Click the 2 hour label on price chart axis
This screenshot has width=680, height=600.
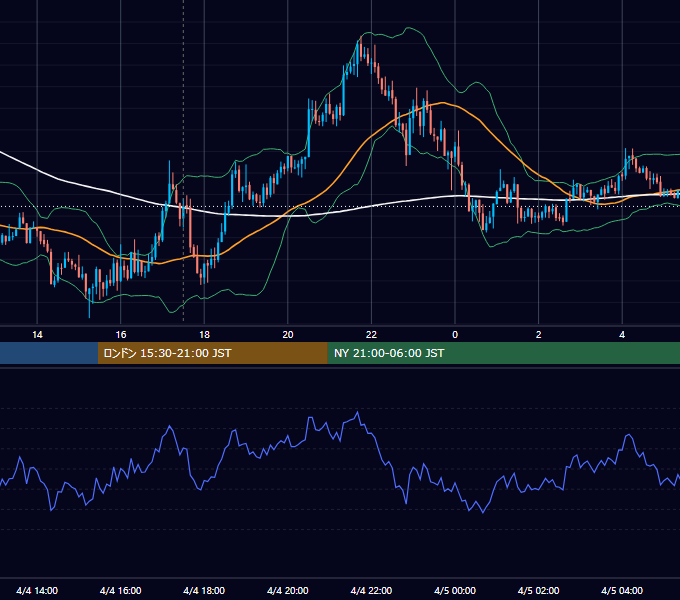539,335
